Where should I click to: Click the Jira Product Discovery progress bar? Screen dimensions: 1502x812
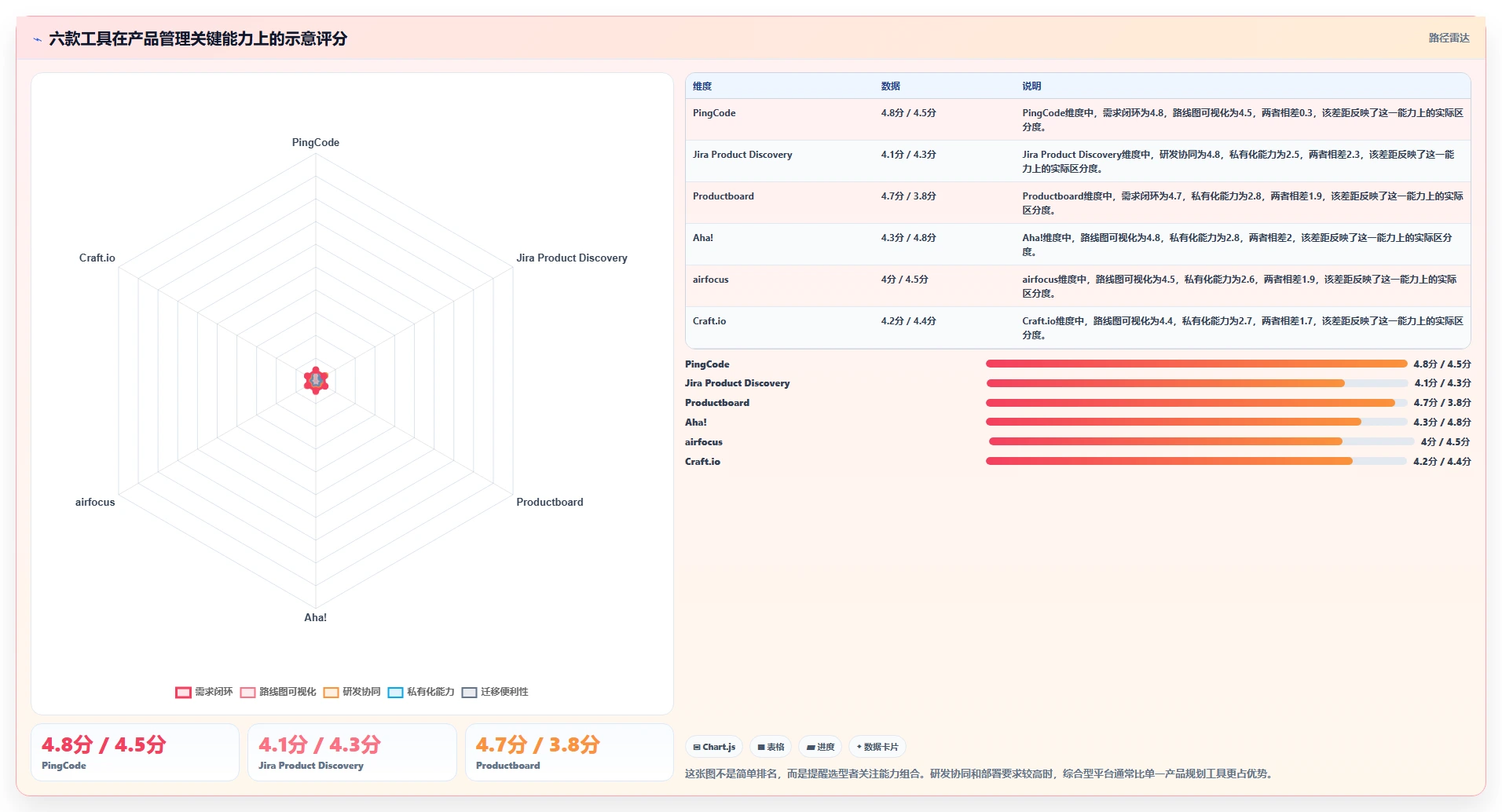(1197, 383)
